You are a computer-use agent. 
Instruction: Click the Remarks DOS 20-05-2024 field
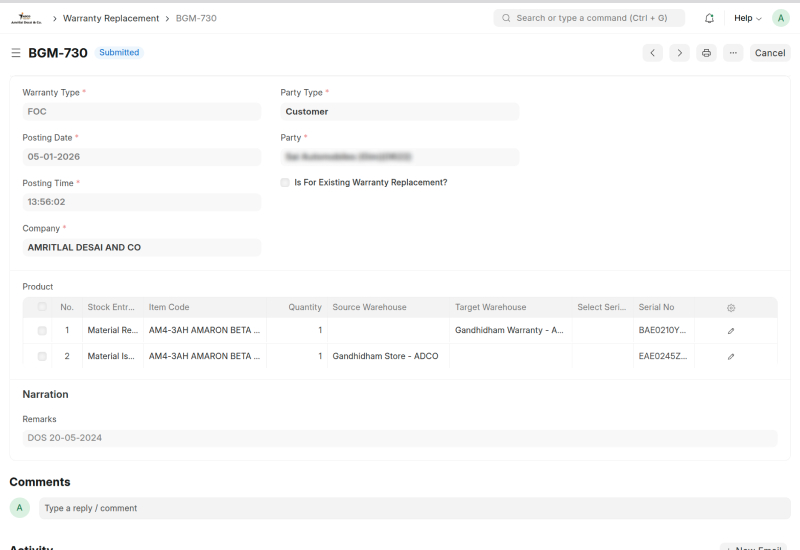coord(400,438)
